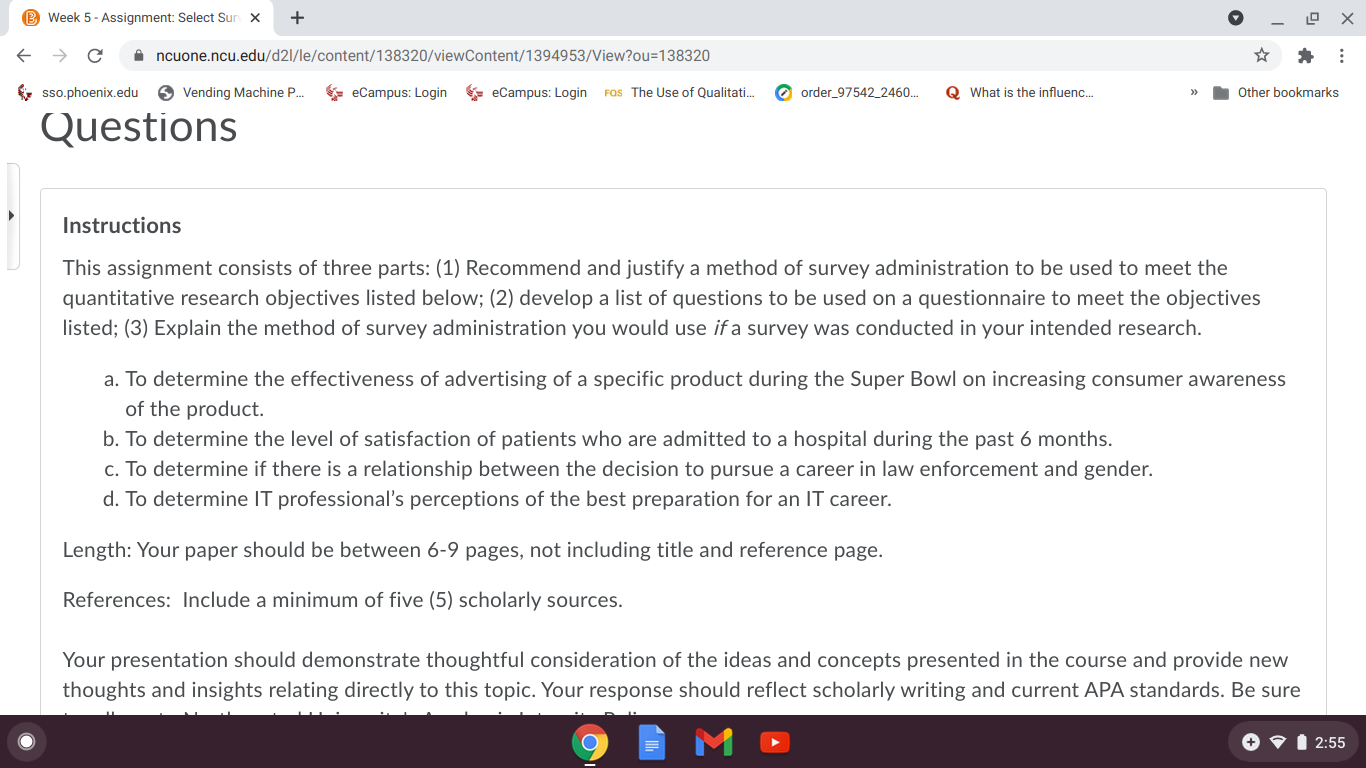Open YouTube from the shelf

click(x=775, y=742)
